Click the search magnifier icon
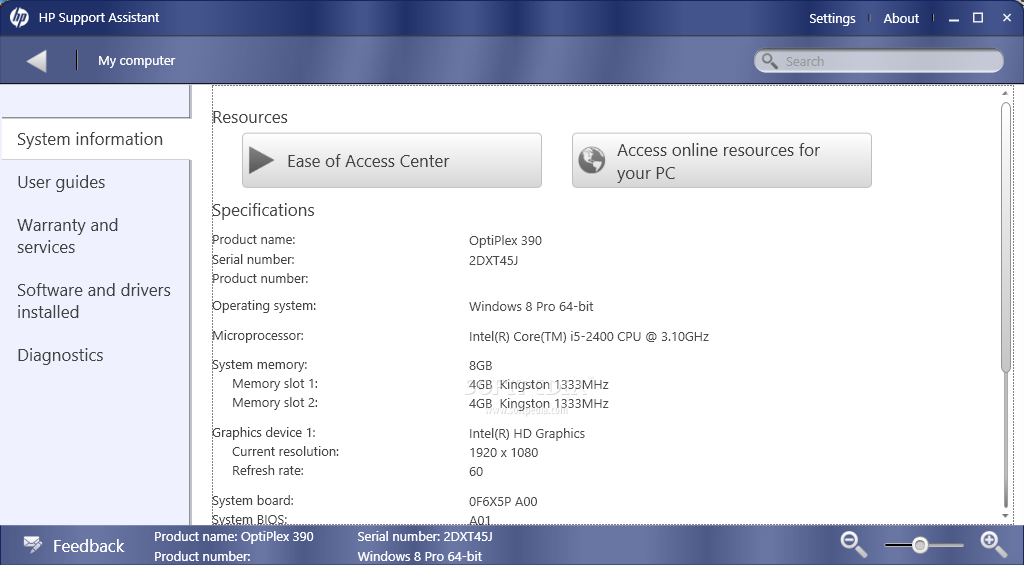The image size is (1024, 565). [x=770, y=61]
